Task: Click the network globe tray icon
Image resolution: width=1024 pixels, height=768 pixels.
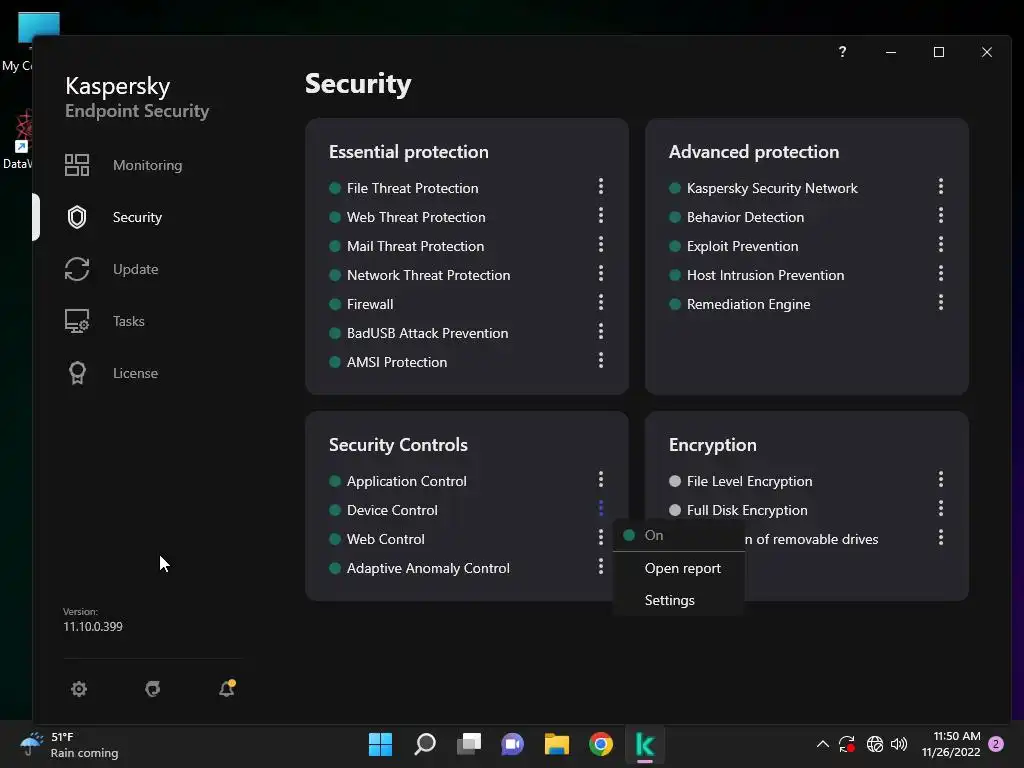Action: coord(874,744)
